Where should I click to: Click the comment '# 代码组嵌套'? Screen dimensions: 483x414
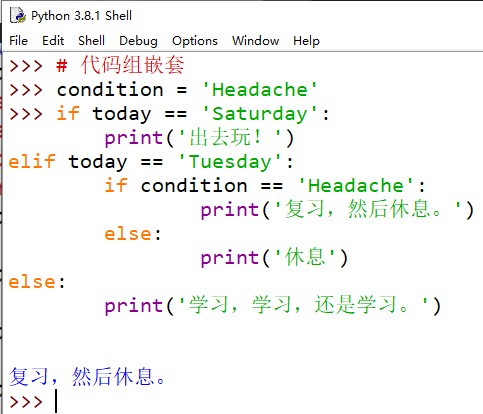click(120, 65)
